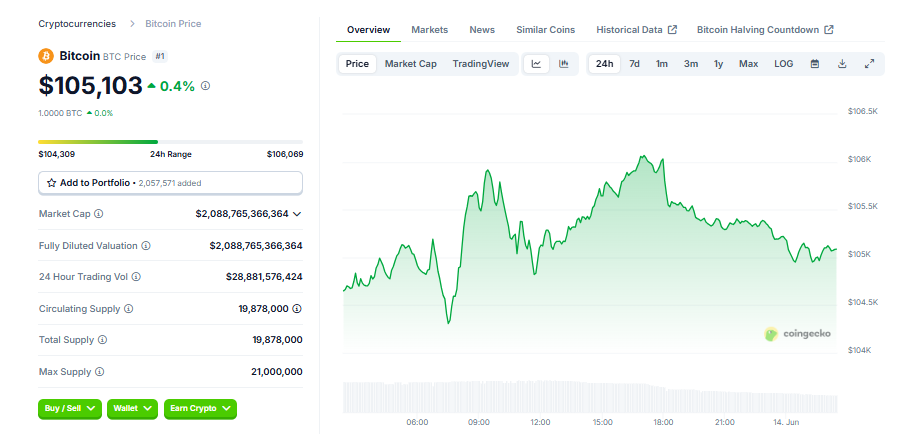Open calendar date range picker icon
The image size is (919, 434).
pyautogui.click(x=815, y=64)
